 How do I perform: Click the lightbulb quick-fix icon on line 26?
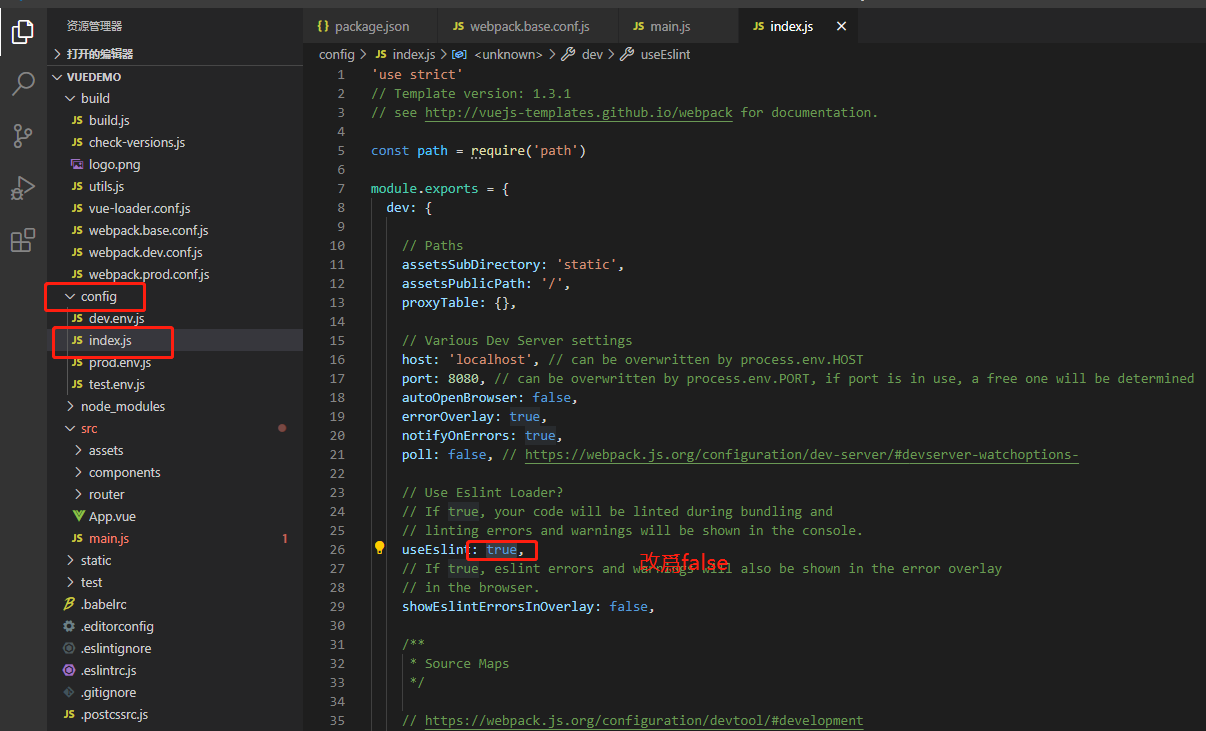pyautogui.click(x=380, y=548)
